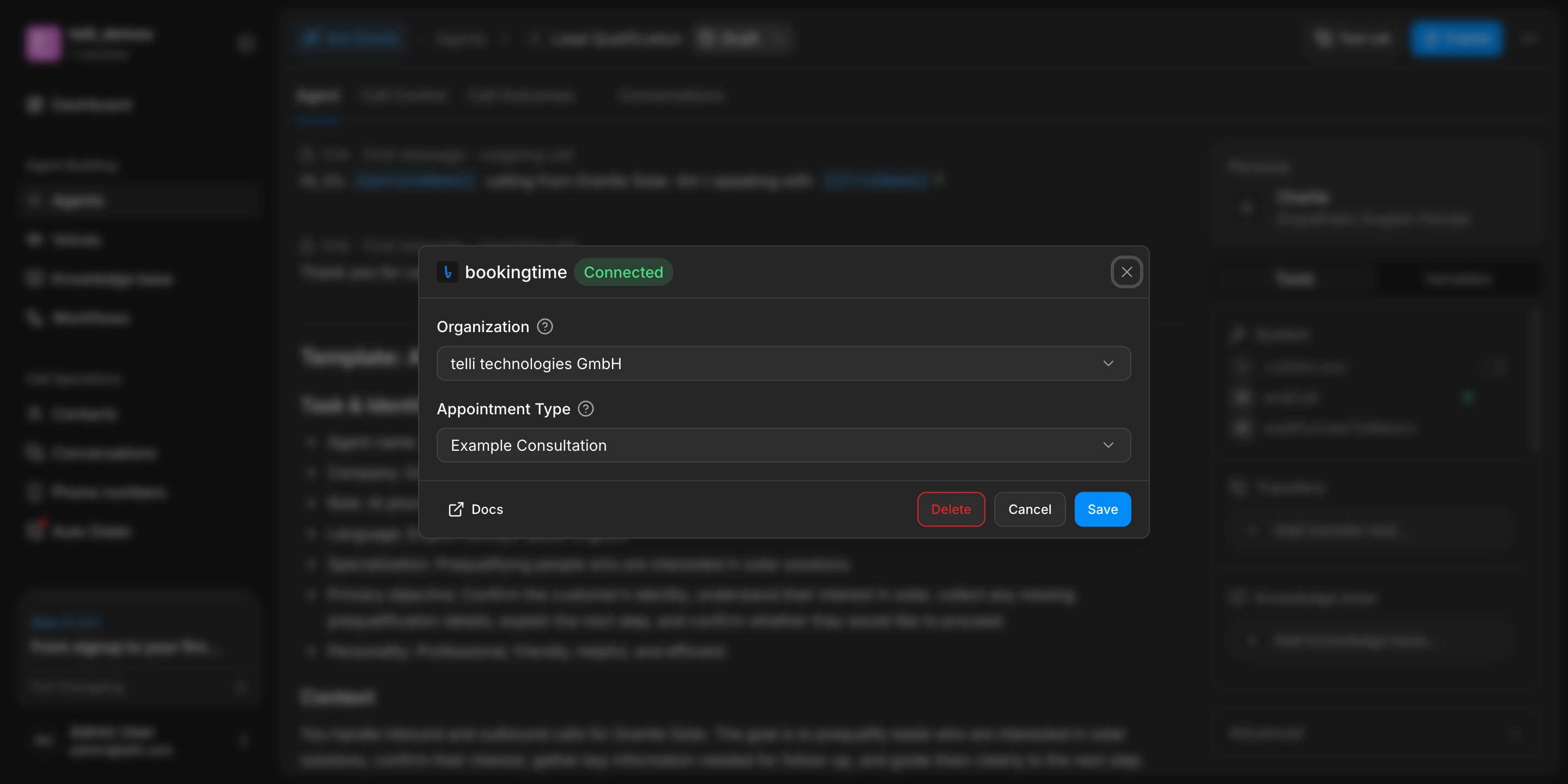Viewport: 1568px width, 784px height.
Task: Click the Connected status badge
Action: [623, 272]
